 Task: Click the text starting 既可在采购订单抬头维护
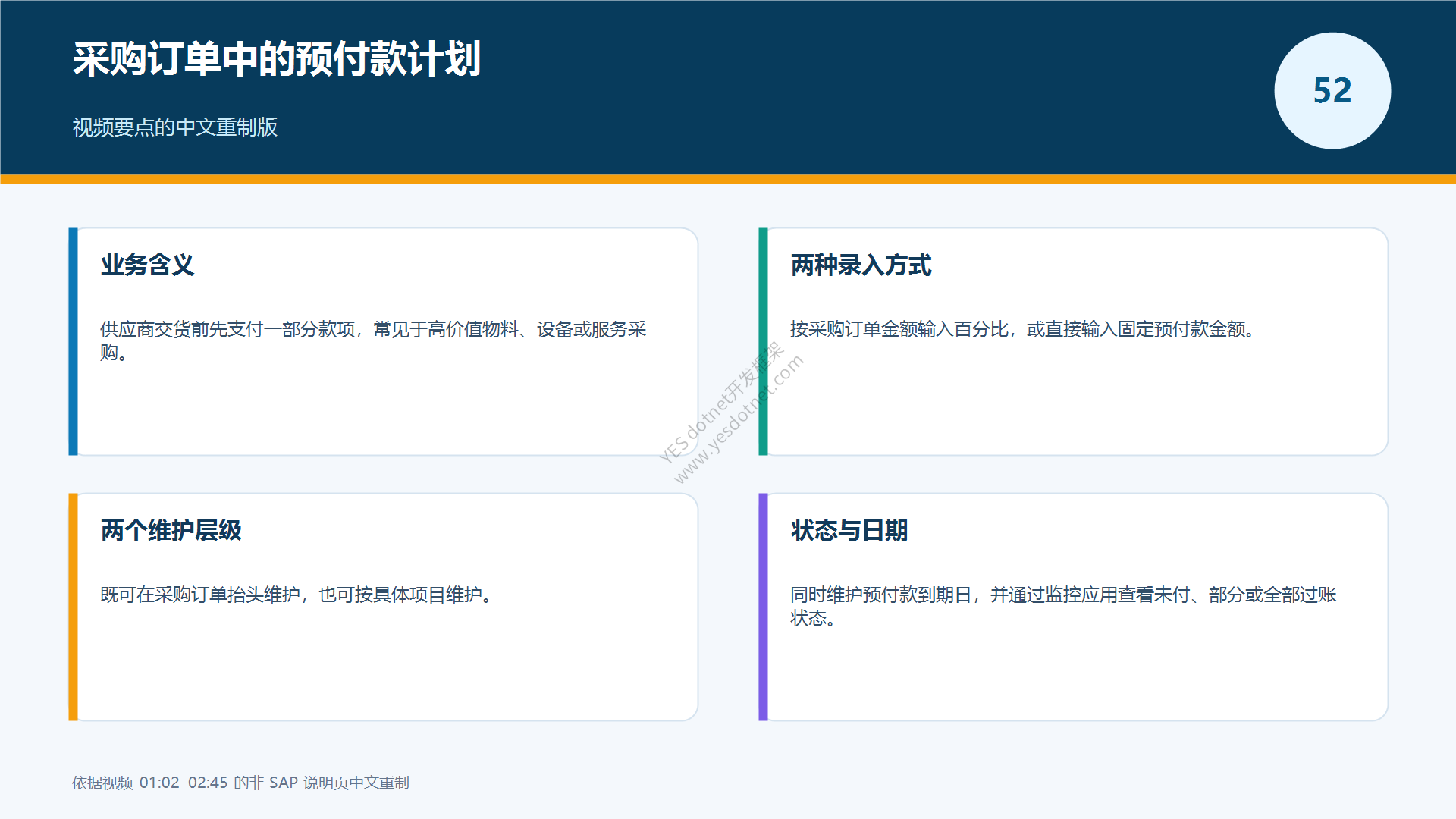coord(298,595)
